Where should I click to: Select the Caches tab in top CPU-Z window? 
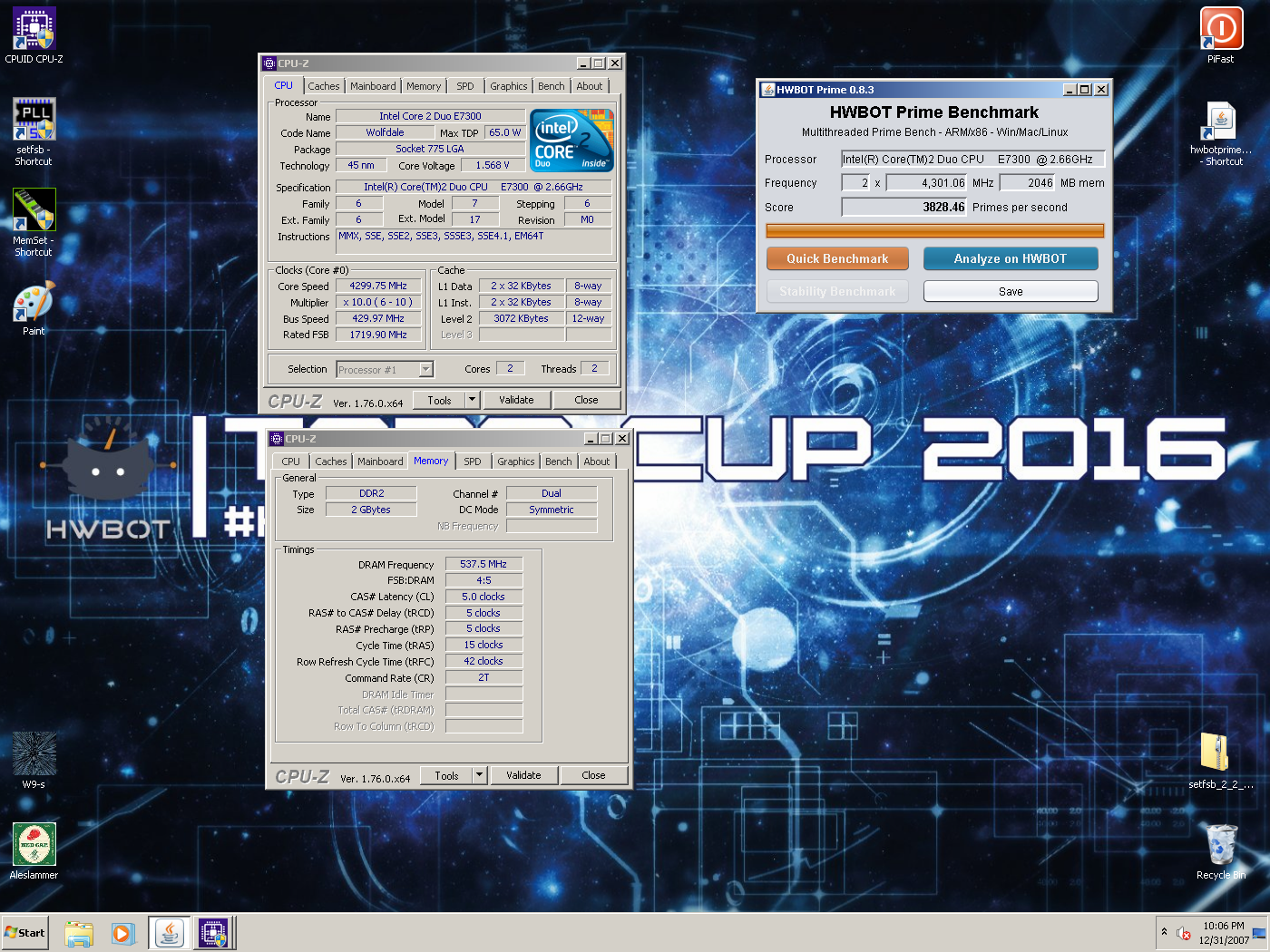pyautogui.click(x=324, y=86)
